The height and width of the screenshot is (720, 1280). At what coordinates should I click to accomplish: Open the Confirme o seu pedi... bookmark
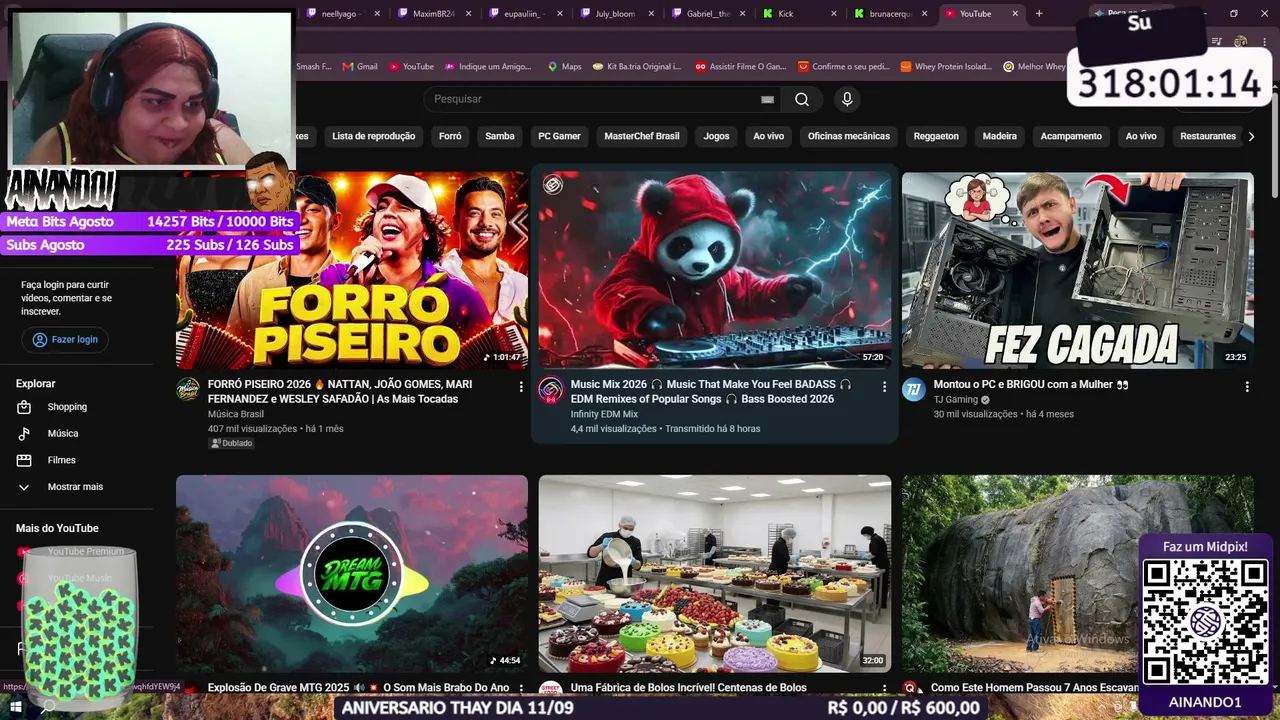pyautogui.click(x=844, y=67)
